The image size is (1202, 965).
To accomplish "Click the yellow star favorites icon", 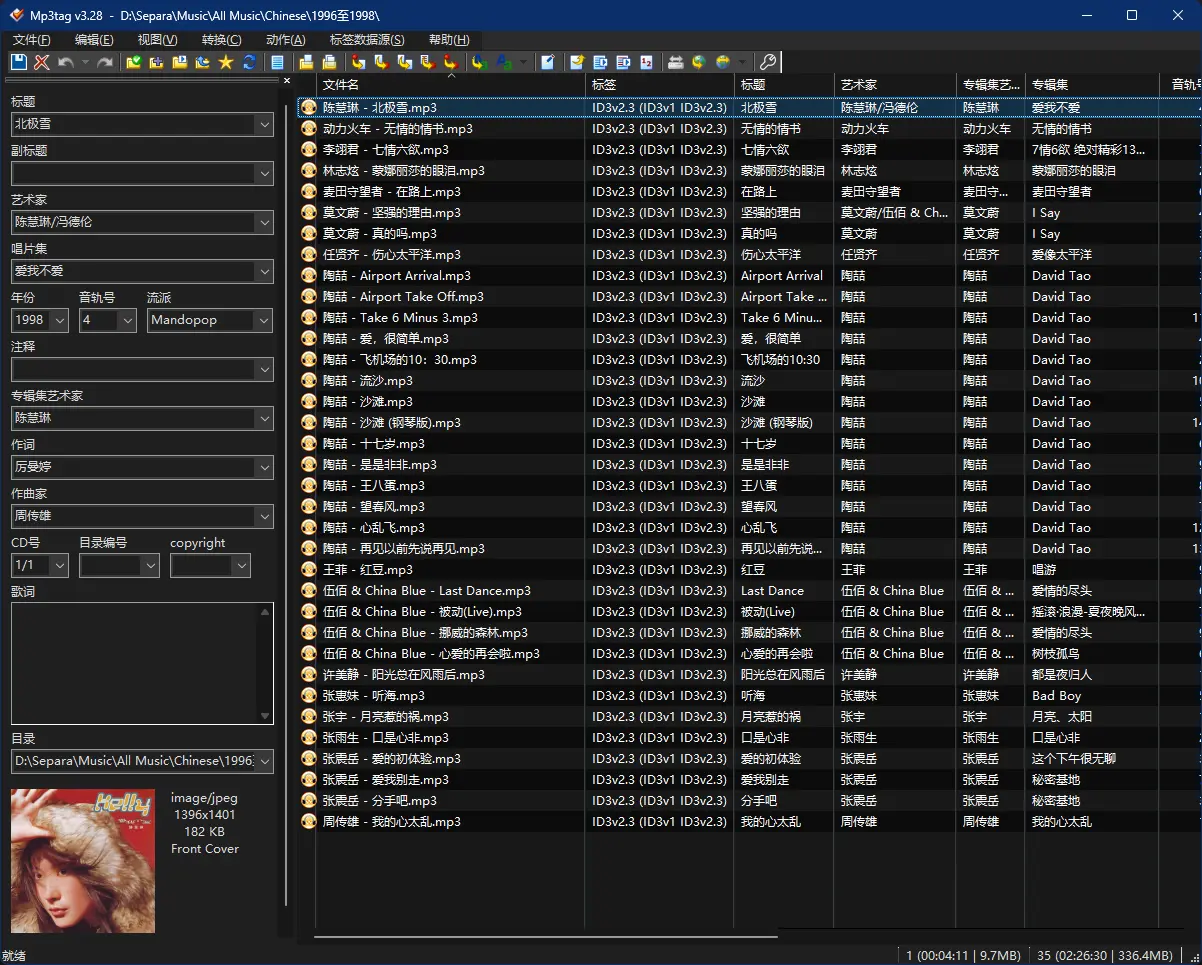I will (x=226, y=62).
